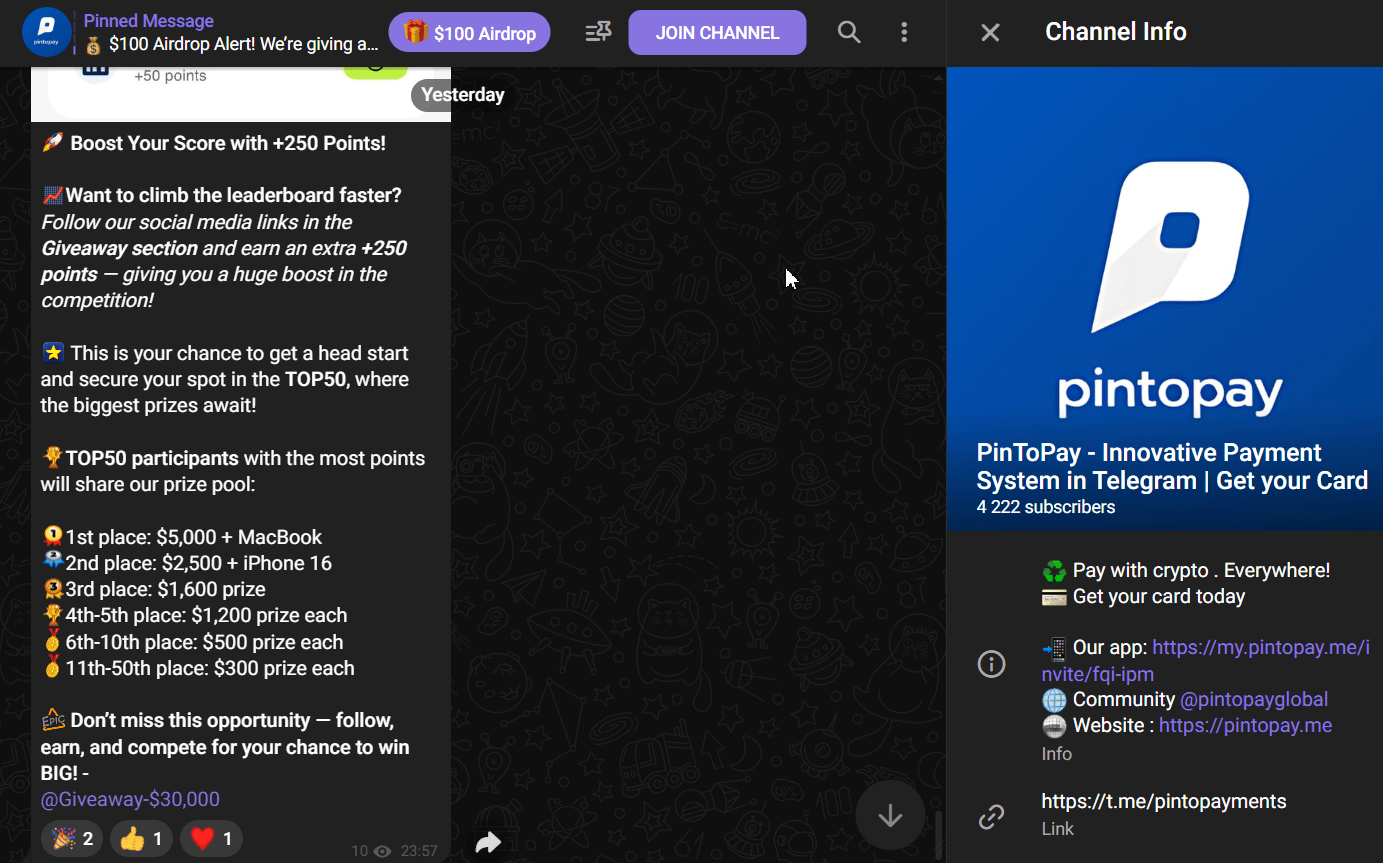This screenshot has height=863, width=1383.
Task: Jump to latest messages with down arrow button
Action: pyautogui.click(x=890, y=816)
